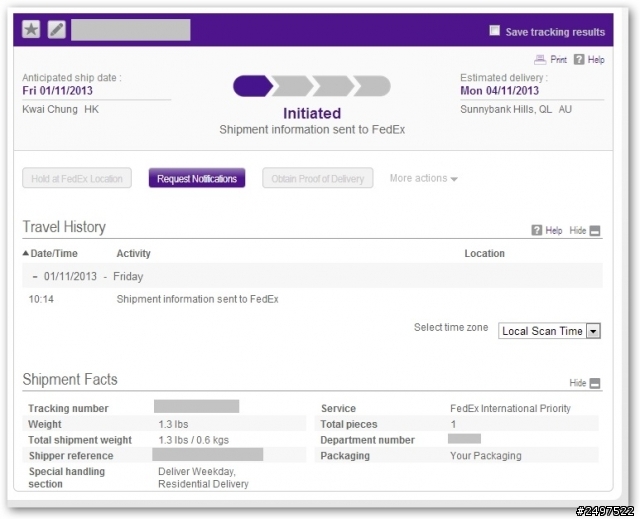Click the printer icon
The image size is (640, 519).
point(540,60)
